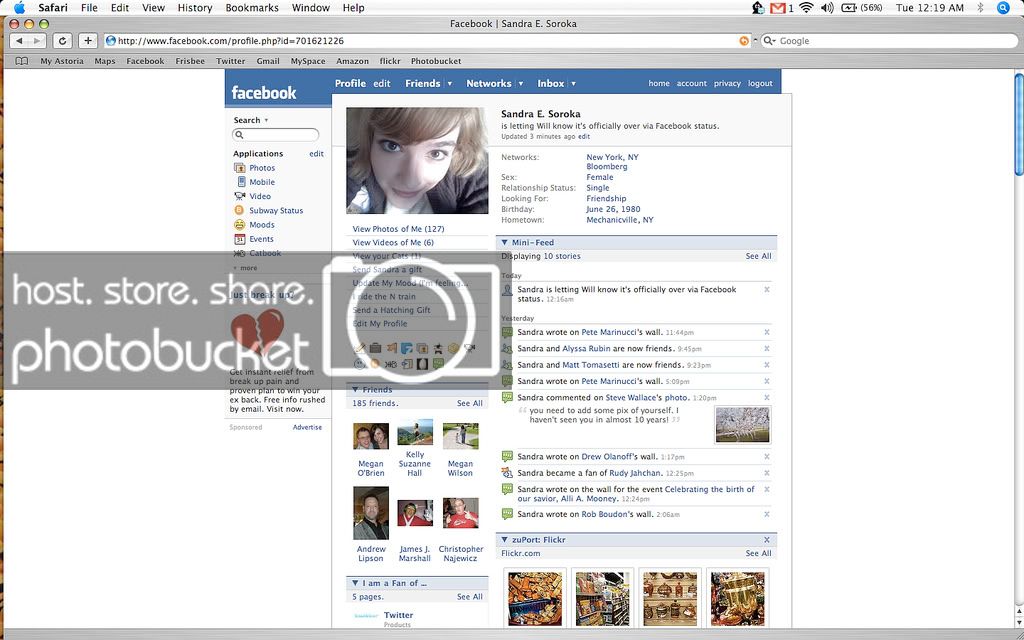The height and width of the screenshot is (640, 1024).
Task: Reload the page with the refresh button
Action: (x=62, y=40)
